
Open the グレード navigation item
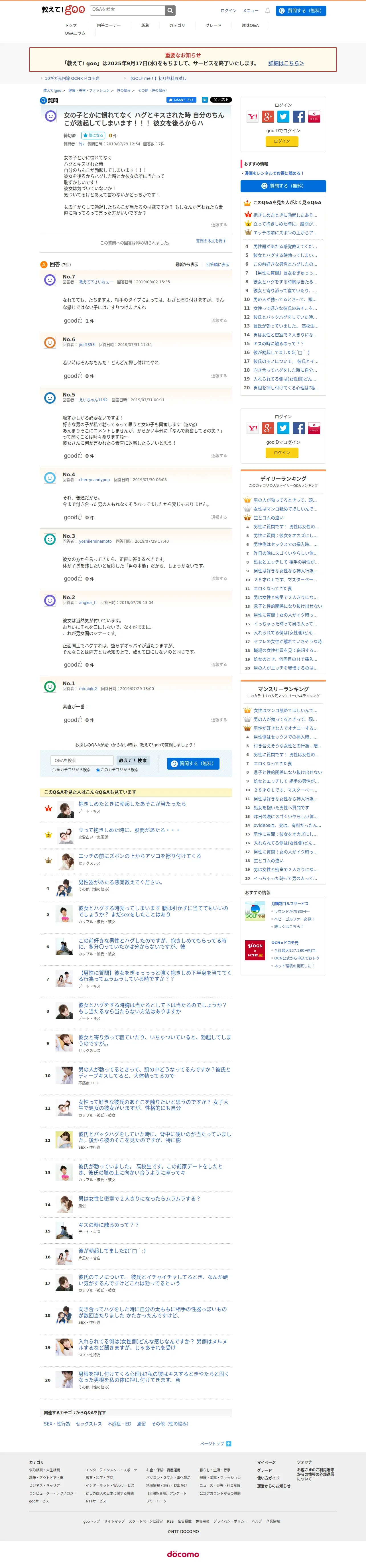[213, 26]
